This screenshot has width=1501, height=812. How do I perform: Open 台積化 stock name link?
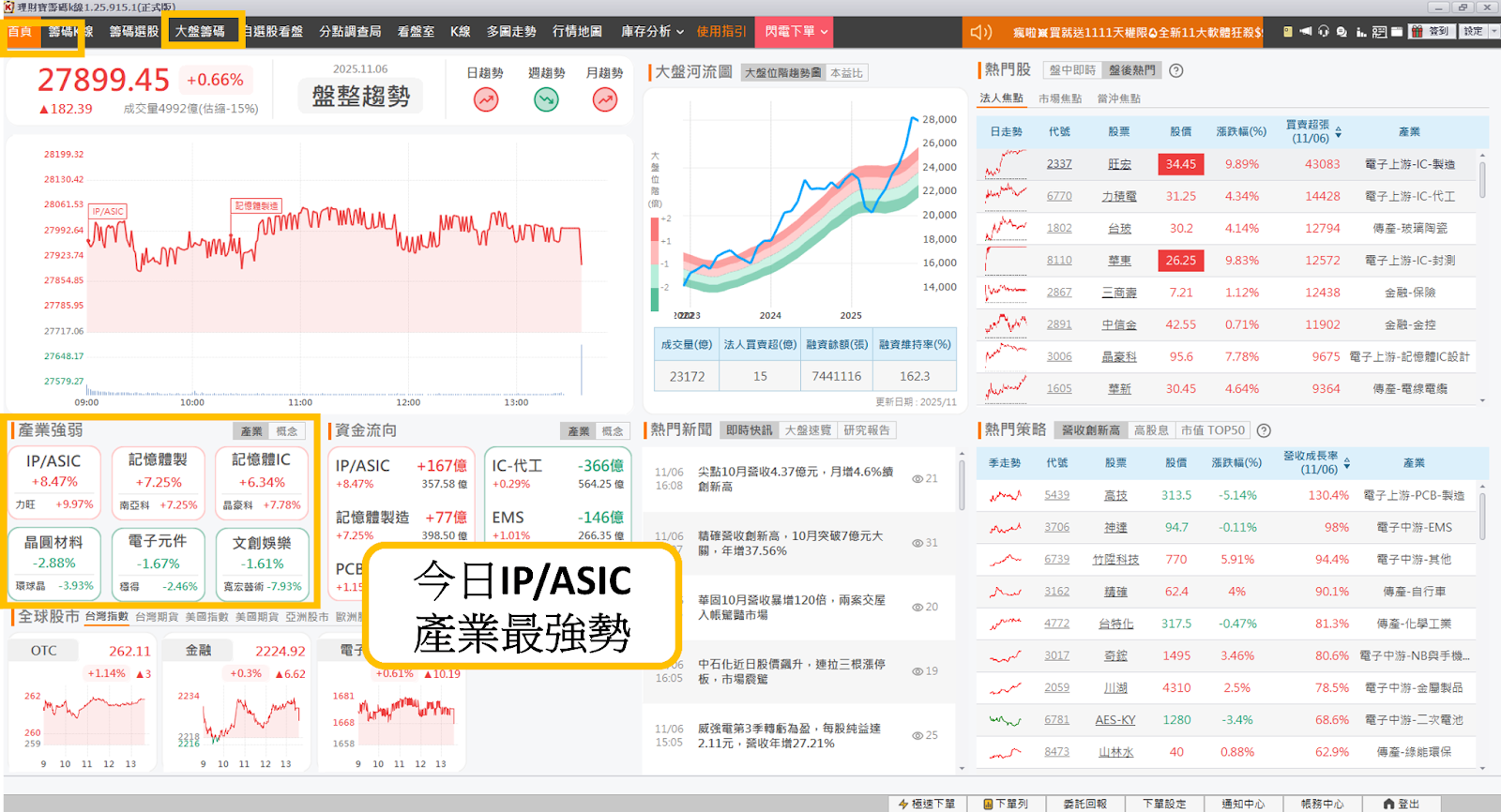[x=1115, y=624]
